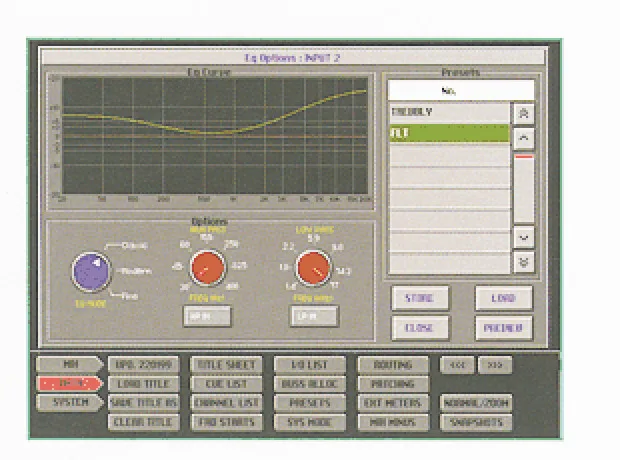
Task: Select the red highlighted mode tab
Action: [x=70, y=383]
